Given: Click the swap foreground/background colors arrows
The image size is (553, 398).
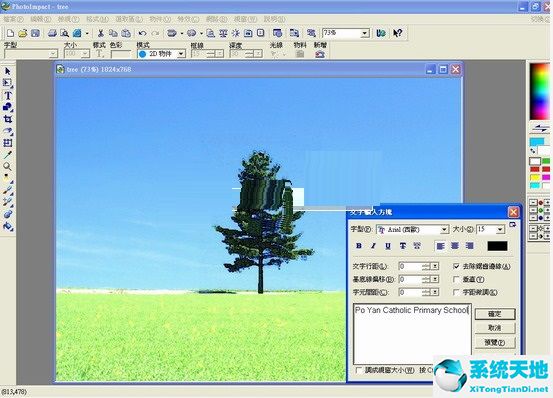Looking at the screenshot, I should pos(540,129).
